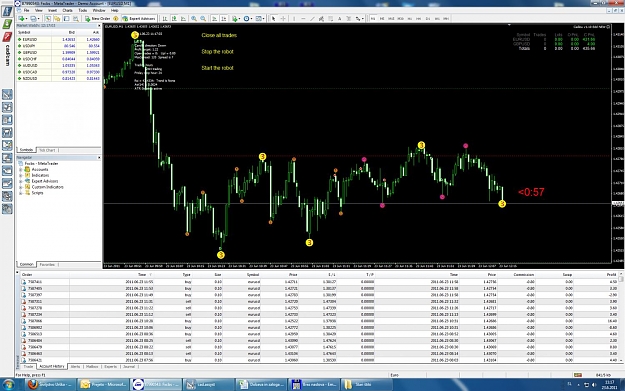Open the Charts menu
This screenshot has width=625, height=391.
pos(67,10)
